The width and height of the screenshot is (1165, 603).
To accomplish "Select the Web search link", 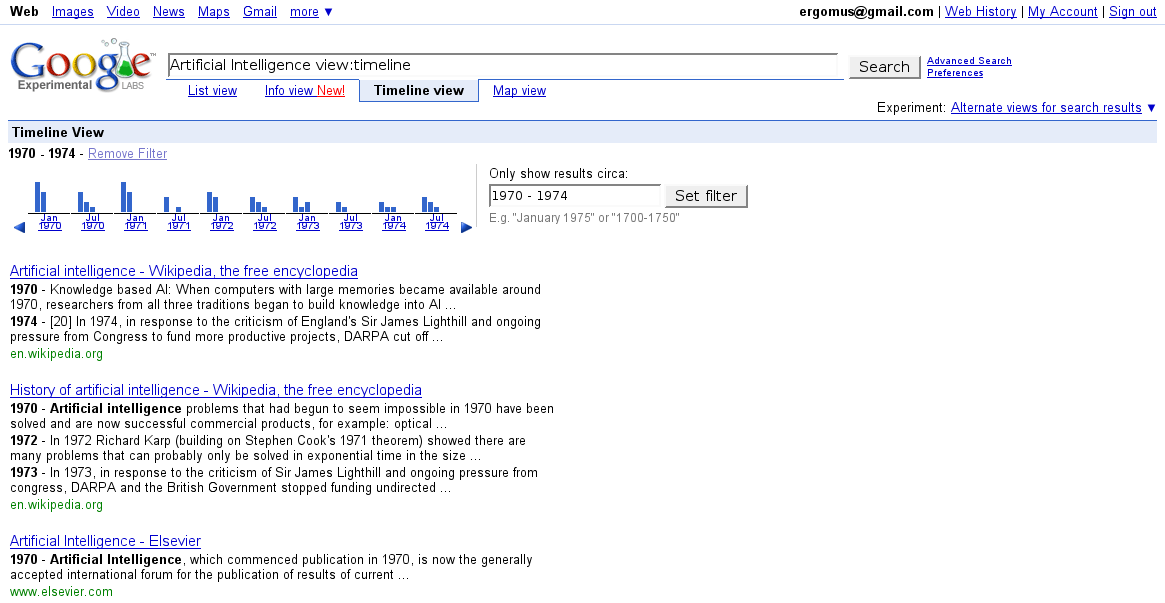I will [25, 12].
